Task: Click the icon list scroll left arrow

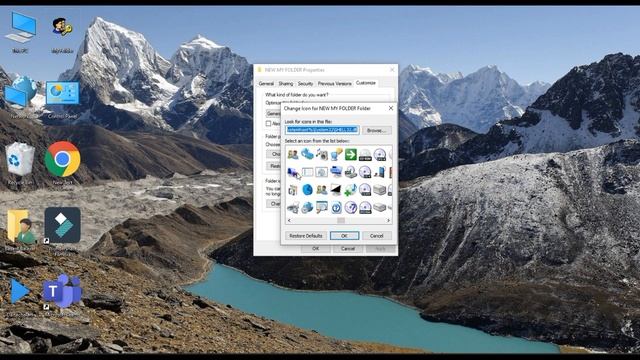Action: [x=289, y=220]
